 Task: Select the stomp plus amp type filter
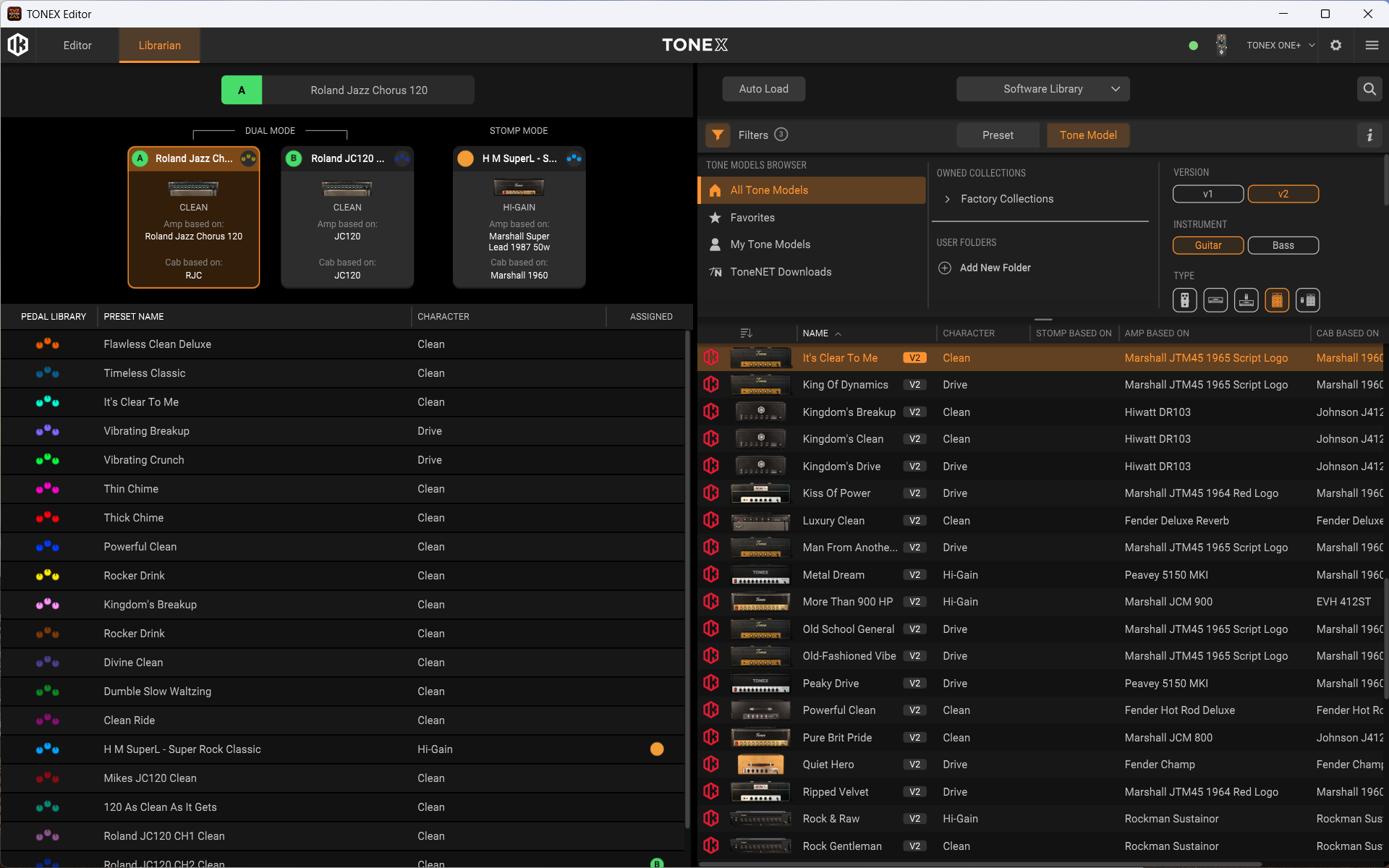point(1246,300)
